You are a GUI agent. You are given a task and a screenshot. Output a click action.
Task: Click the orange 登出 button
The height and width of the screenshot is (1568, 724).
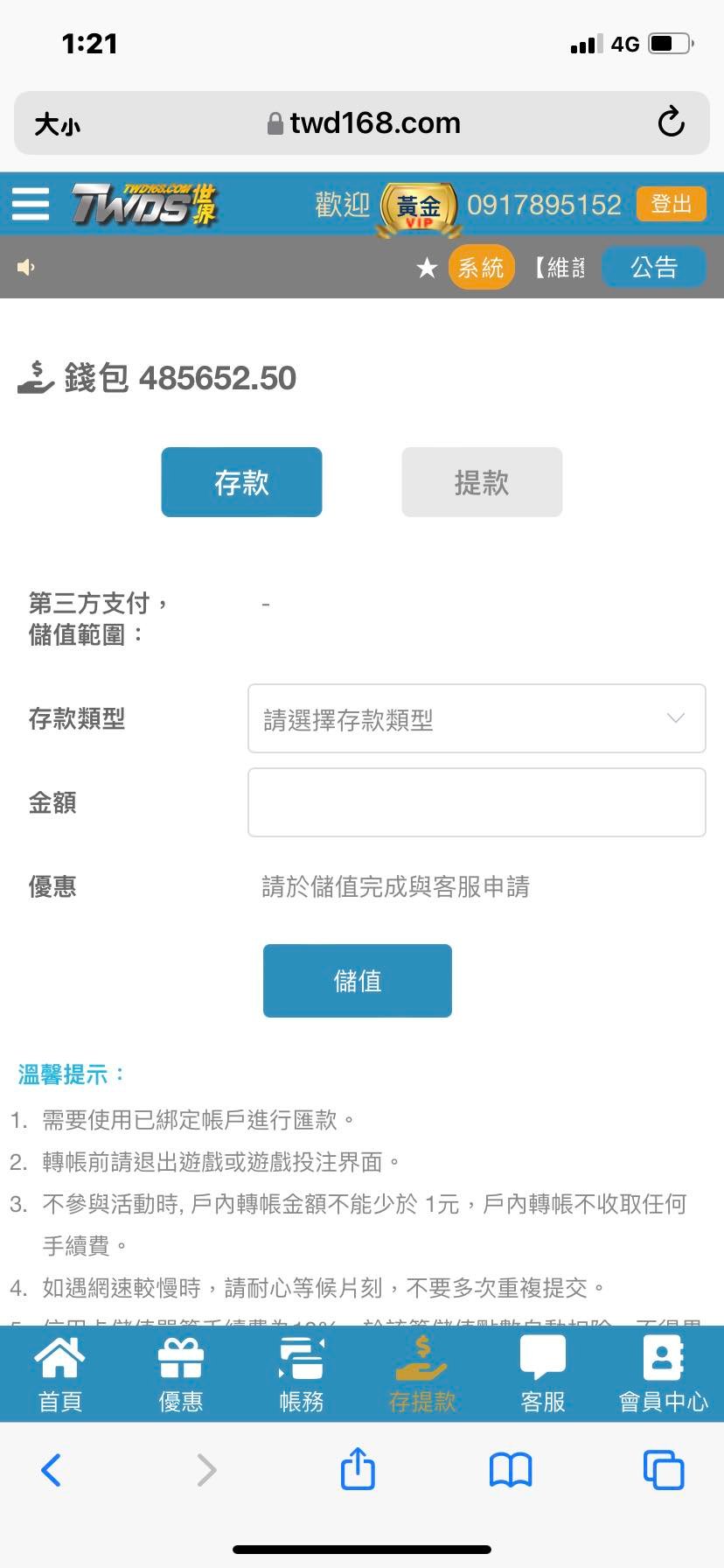coord(671,204)
